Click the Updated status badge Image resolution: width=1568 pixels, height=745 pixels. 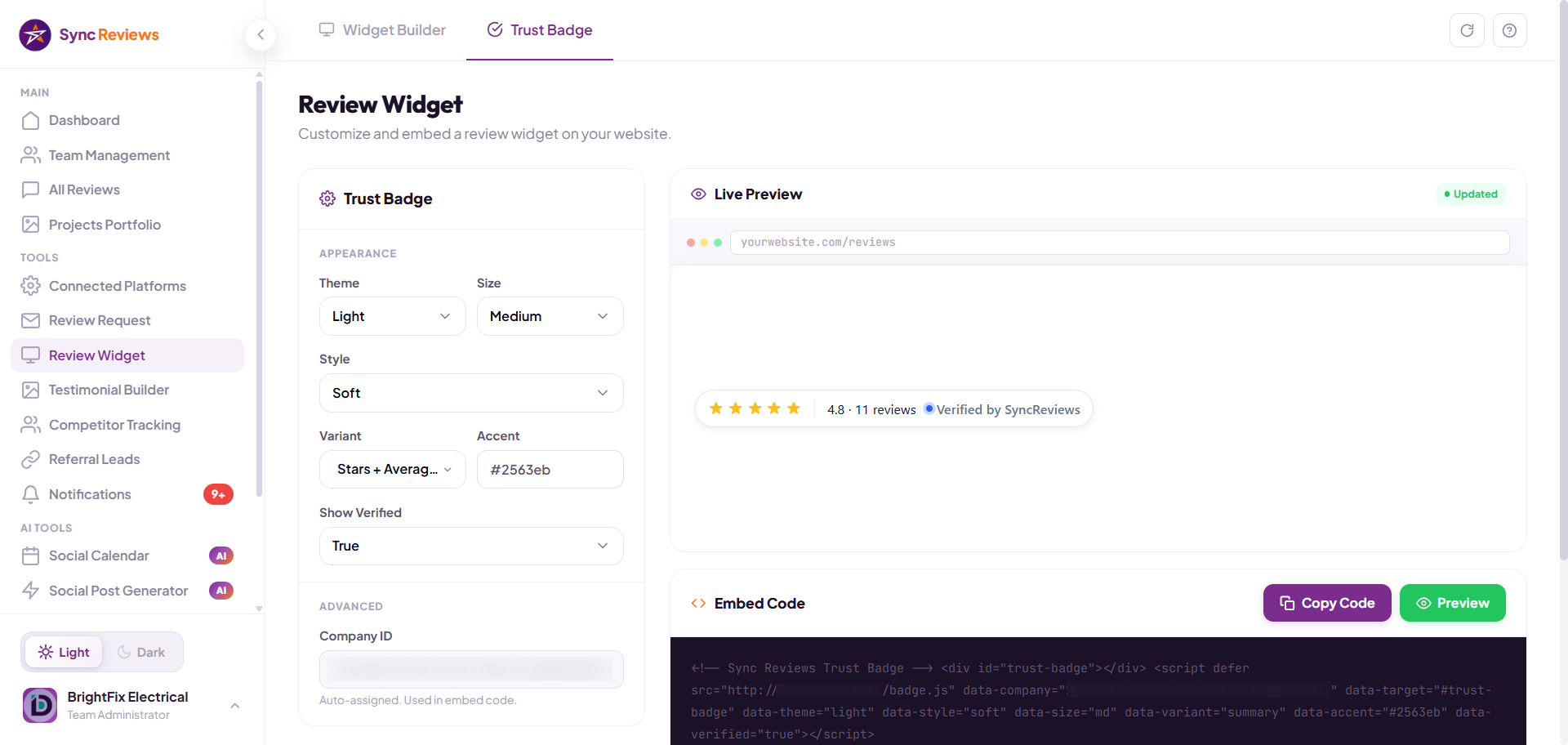tap(1471, 194)
